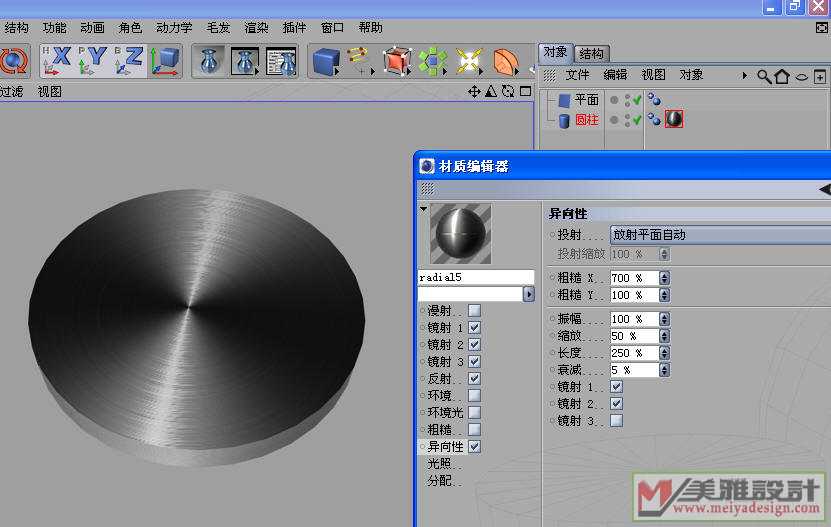This screenshot has width=831, height=527.
Task: Select the 分配 channel entry
Action: [x=444, y=481]
